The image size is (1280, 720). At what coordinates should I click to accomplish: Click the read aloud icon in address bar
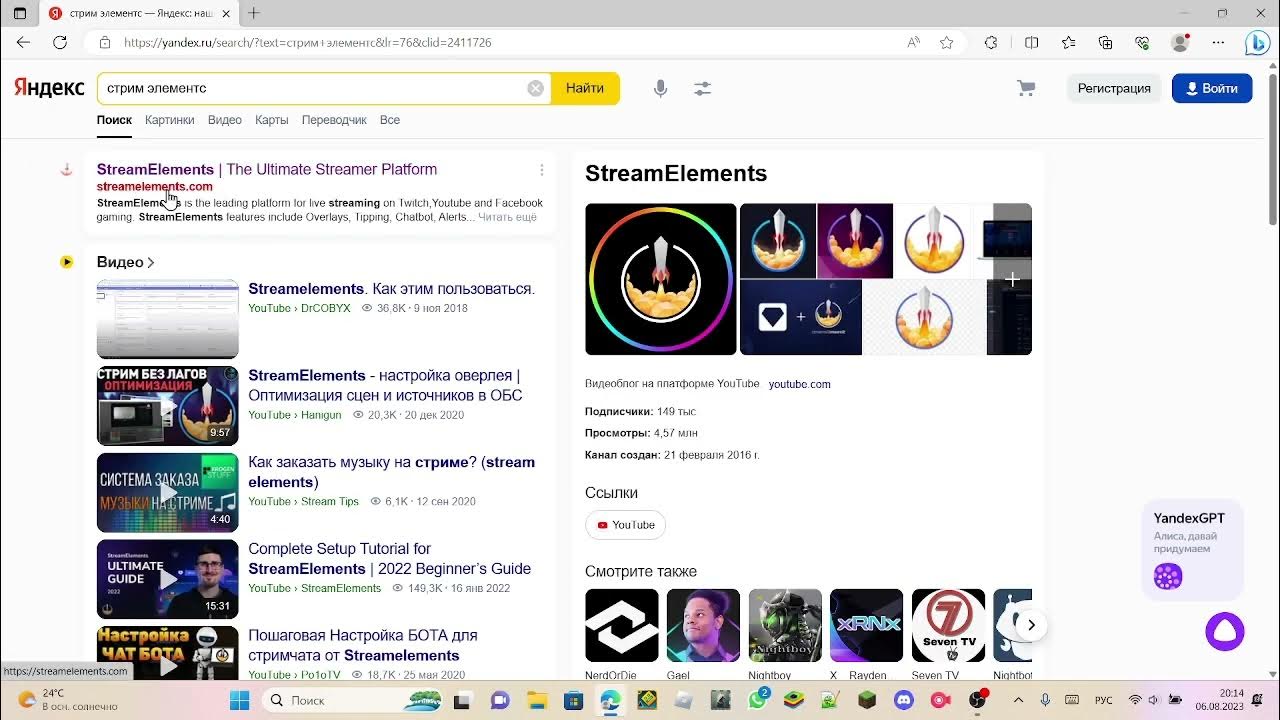[913, 43]
